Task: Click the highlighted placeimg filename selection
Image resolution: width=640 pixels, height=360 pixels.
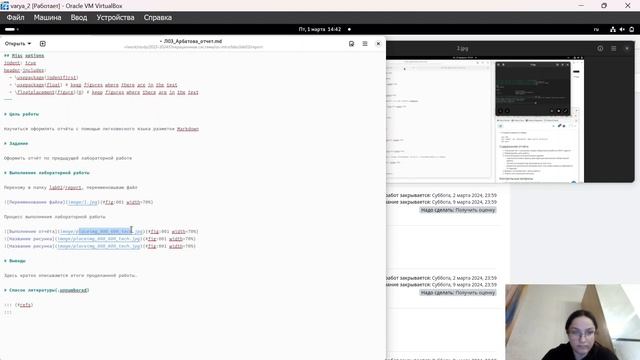Action: click(105, 231)
